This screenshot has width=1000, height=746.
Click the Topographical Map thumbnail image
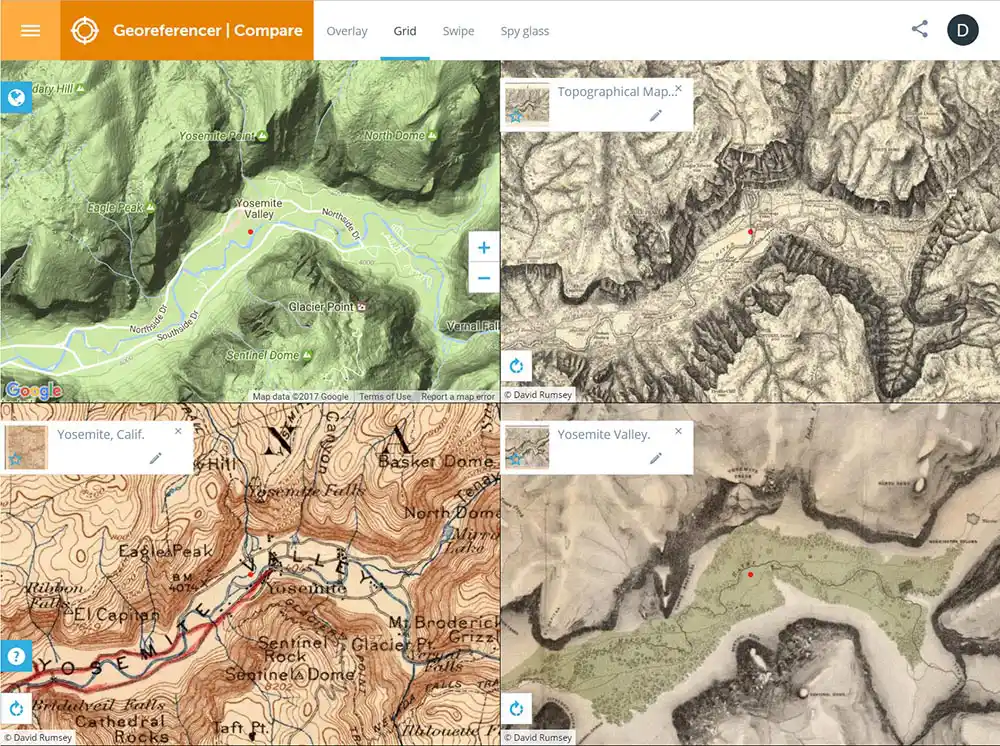pyautogui.click(x=527, y=105)
